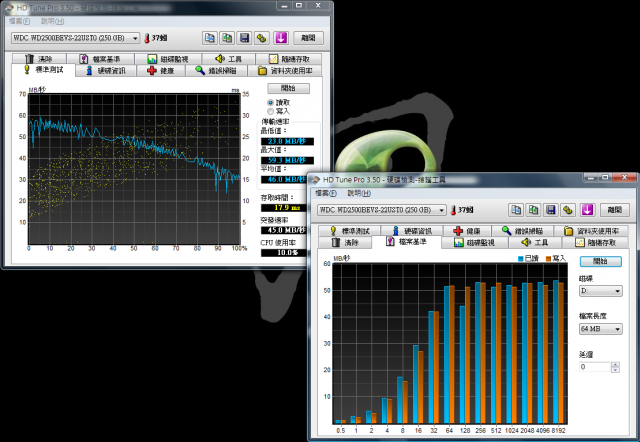Click maximum value 59.3 MB/秒

tap(287, 160)
